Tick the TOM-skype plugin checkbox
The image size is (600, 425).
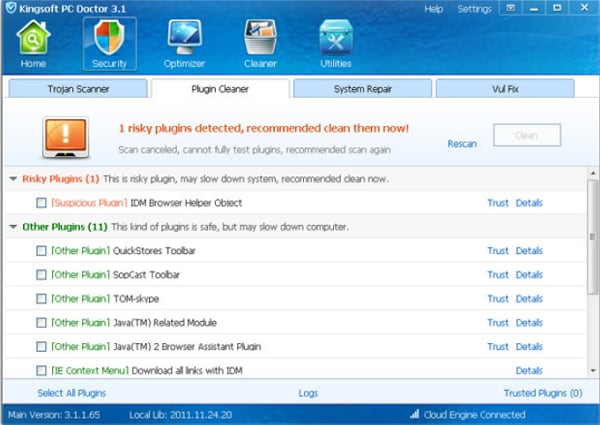(41, 298)
